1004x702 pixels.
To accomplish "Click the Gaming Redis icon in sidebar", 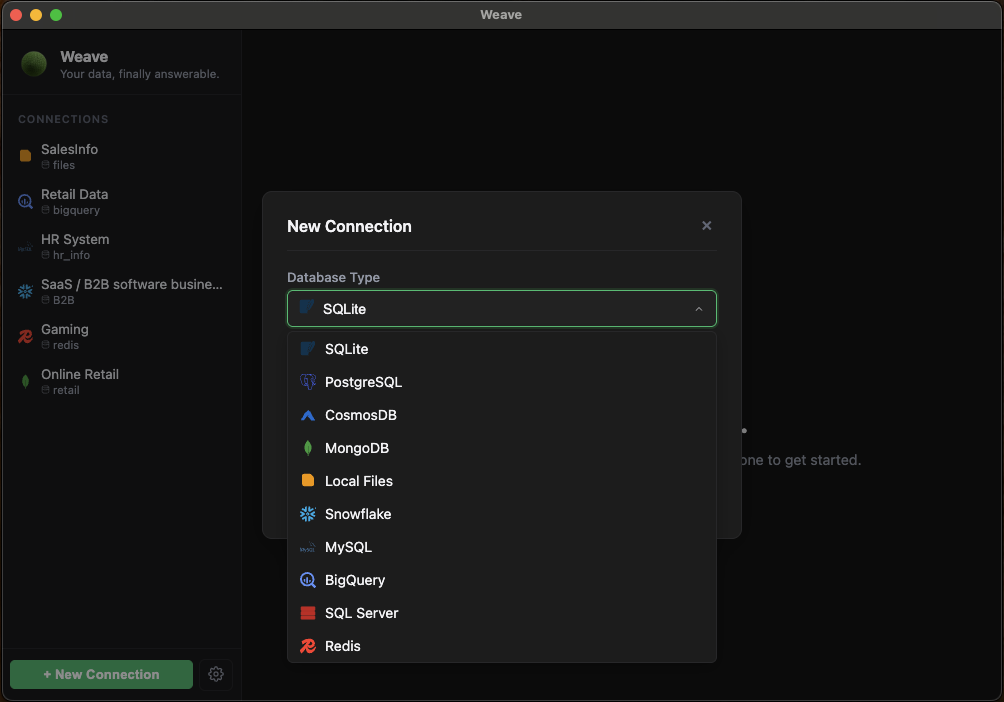I will (x=26, y=336).
